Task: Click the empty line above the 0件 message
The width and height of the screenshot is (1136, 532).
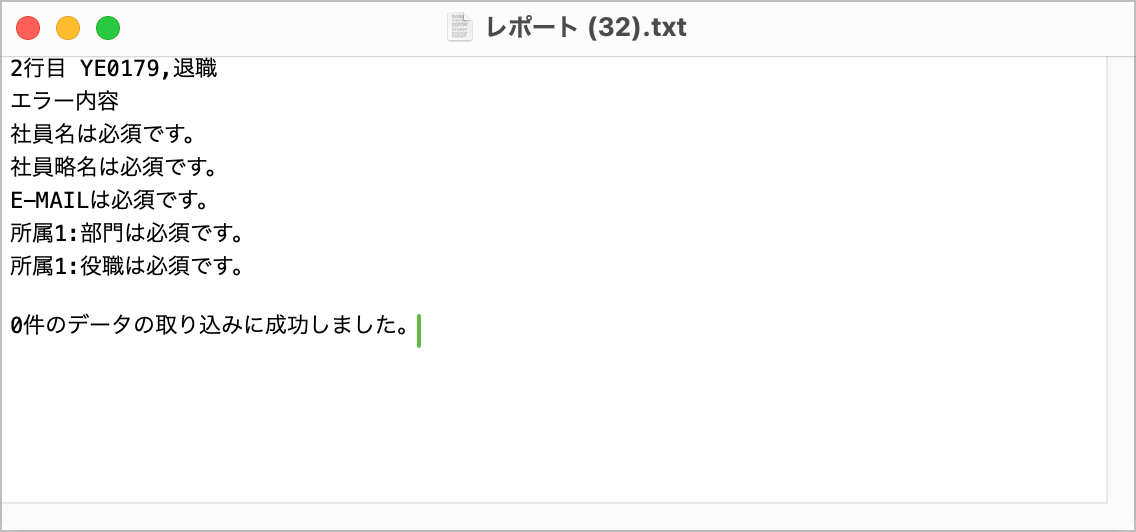Action: (554, 297)
